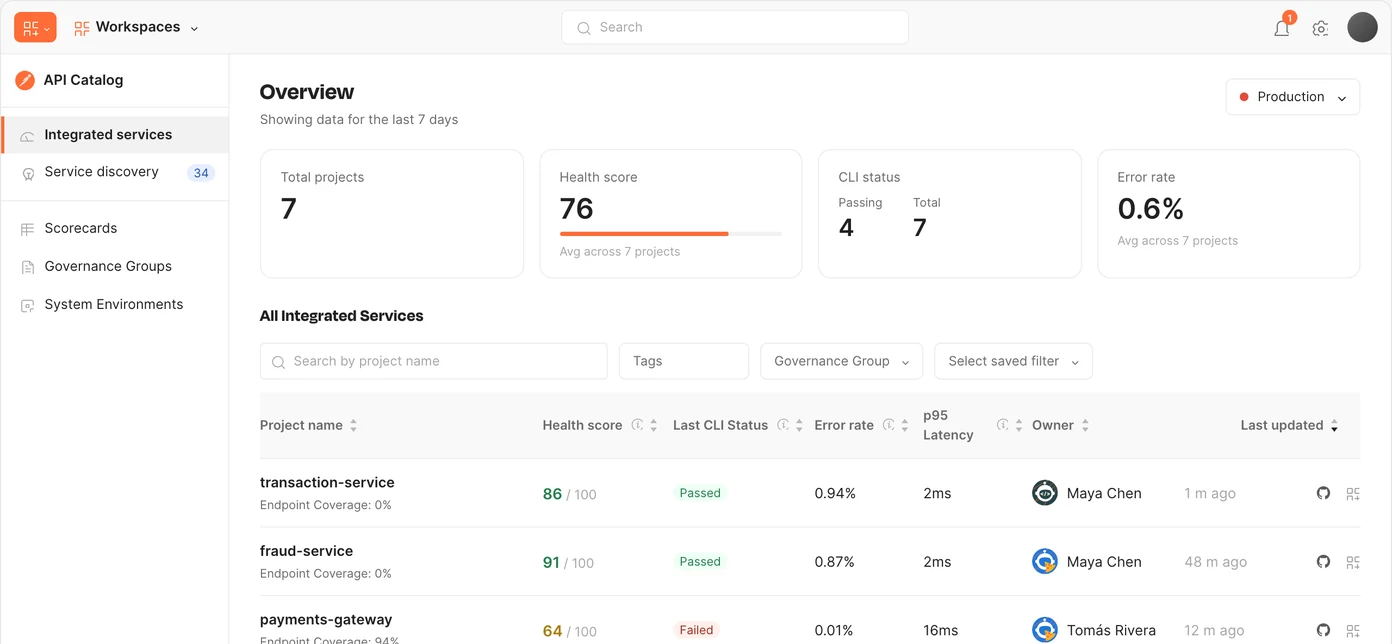The image size is (1392, 644).
Task: Click p95 Latency info icon
Action: tap(1002, 425)
